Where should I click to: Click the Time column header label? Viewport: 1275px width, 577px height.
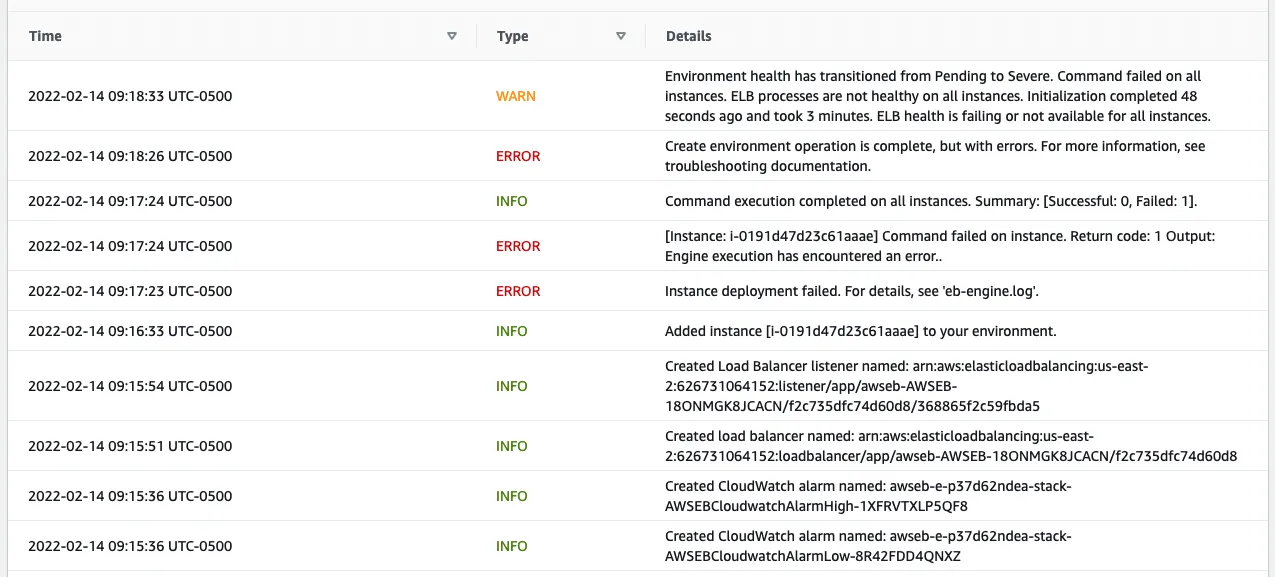[45, 36]
